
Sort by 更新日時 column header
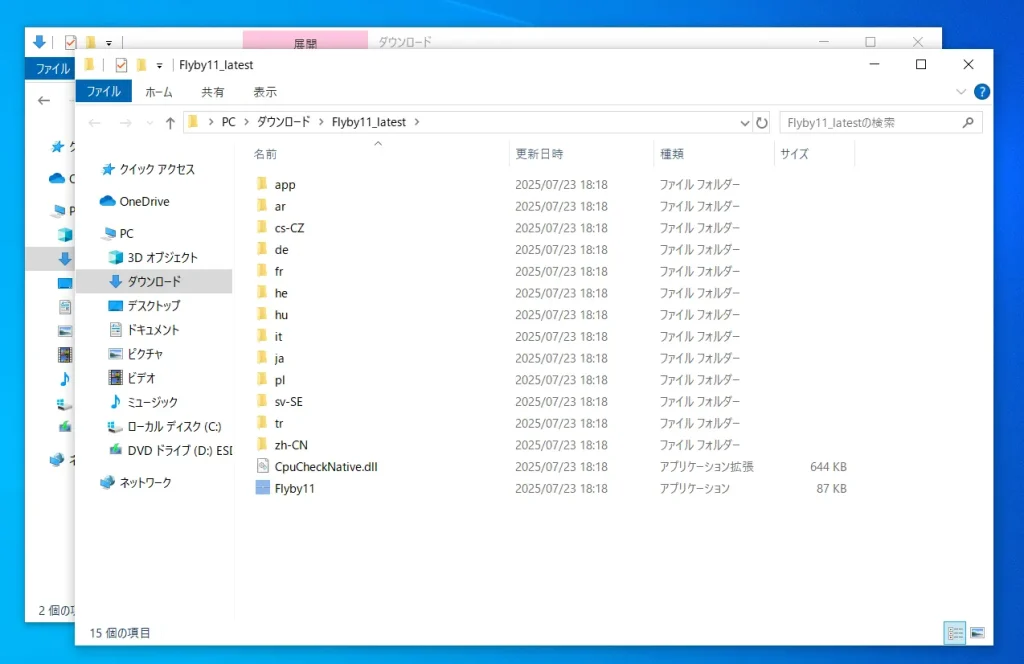click(539, 154)
